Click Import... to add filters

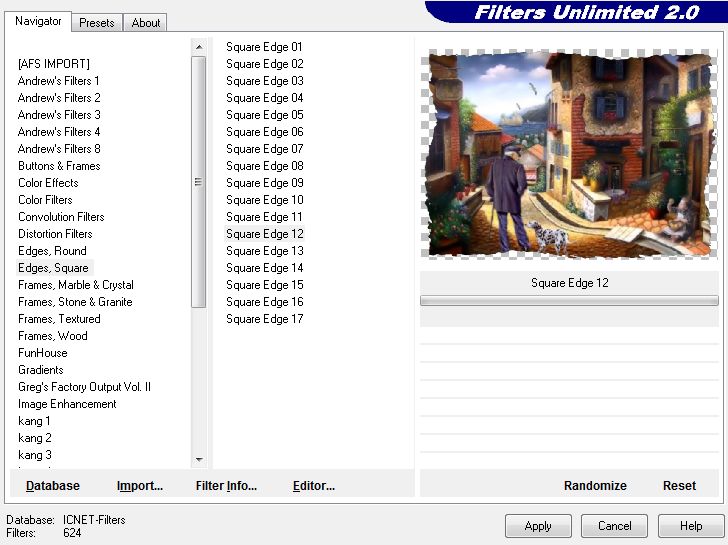(140, 486)
